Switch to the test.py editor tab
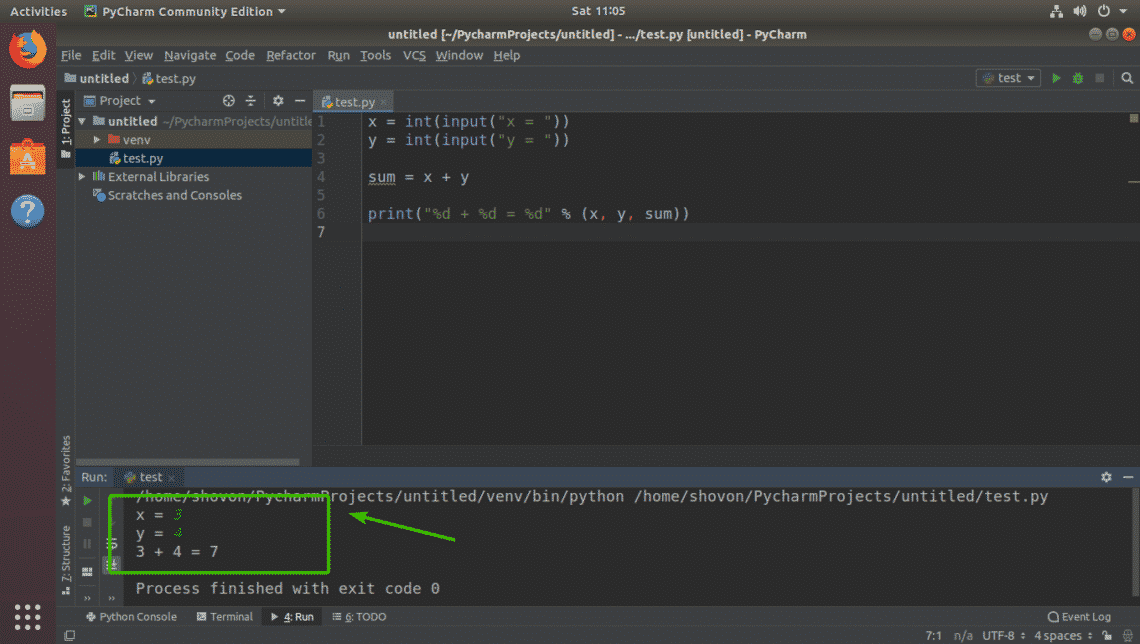This screenshot has width=1140, height=644. (x=352, y=101)
